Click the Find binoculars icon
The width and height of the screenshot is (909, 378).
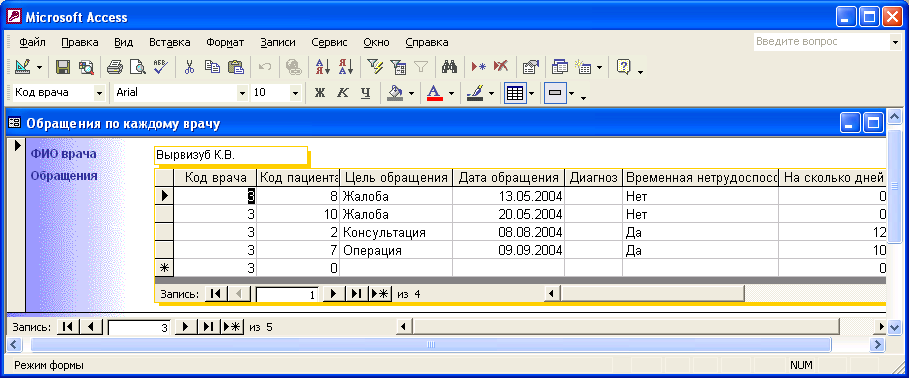click(x=449, y=67)
